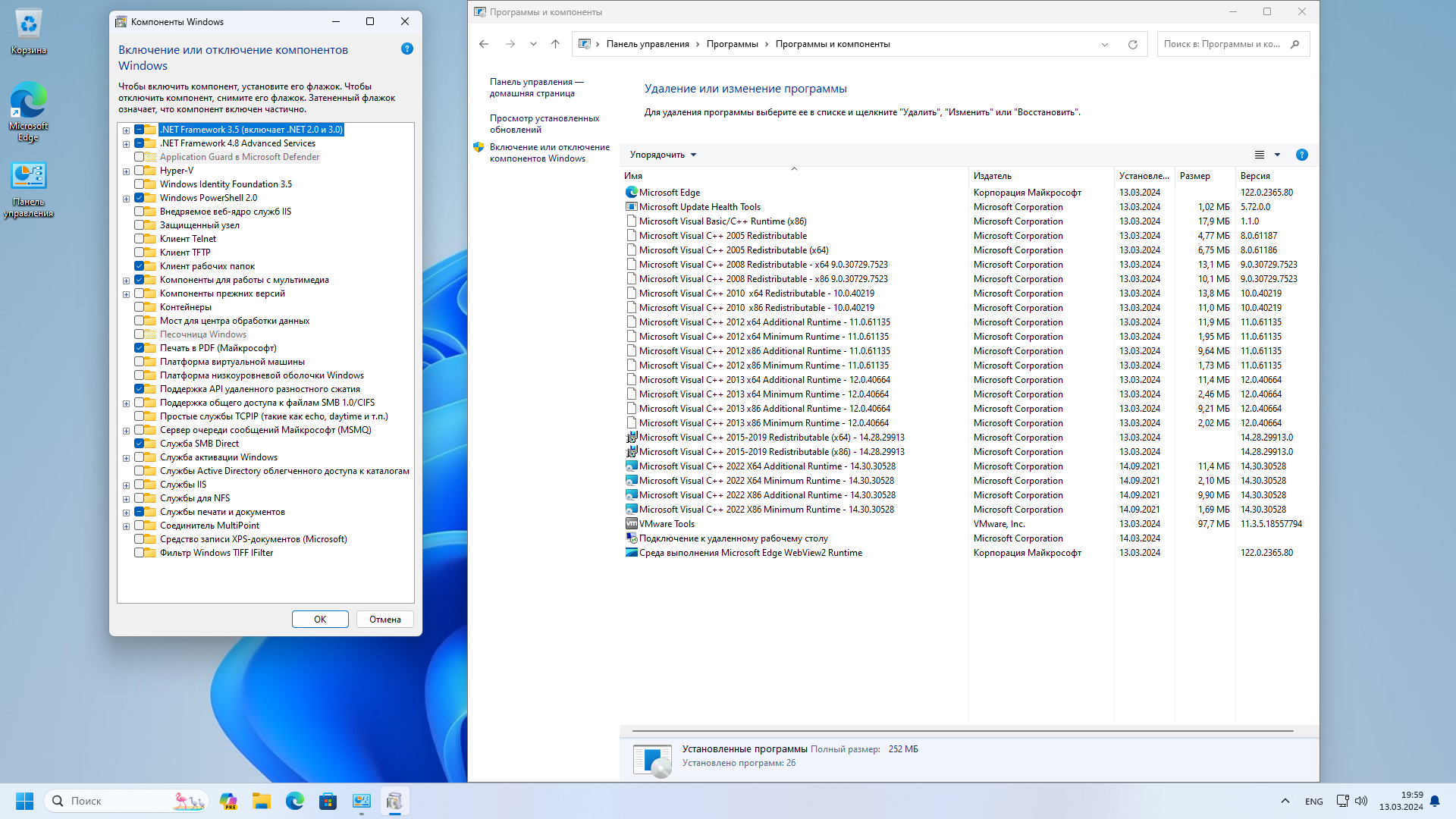
Task: Click the help icon in Programs list toolbar
Action: pos(1302,155)
